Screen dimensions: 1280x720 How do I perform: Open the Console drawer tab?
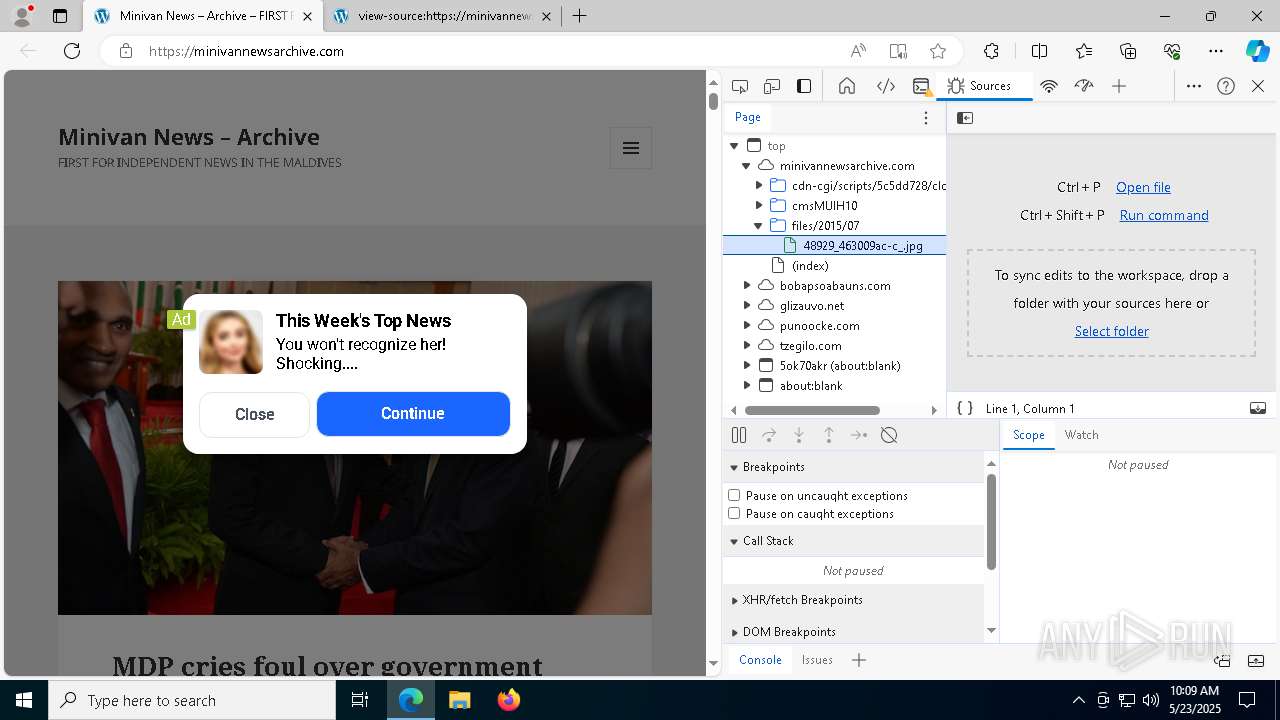coord(760,660)
